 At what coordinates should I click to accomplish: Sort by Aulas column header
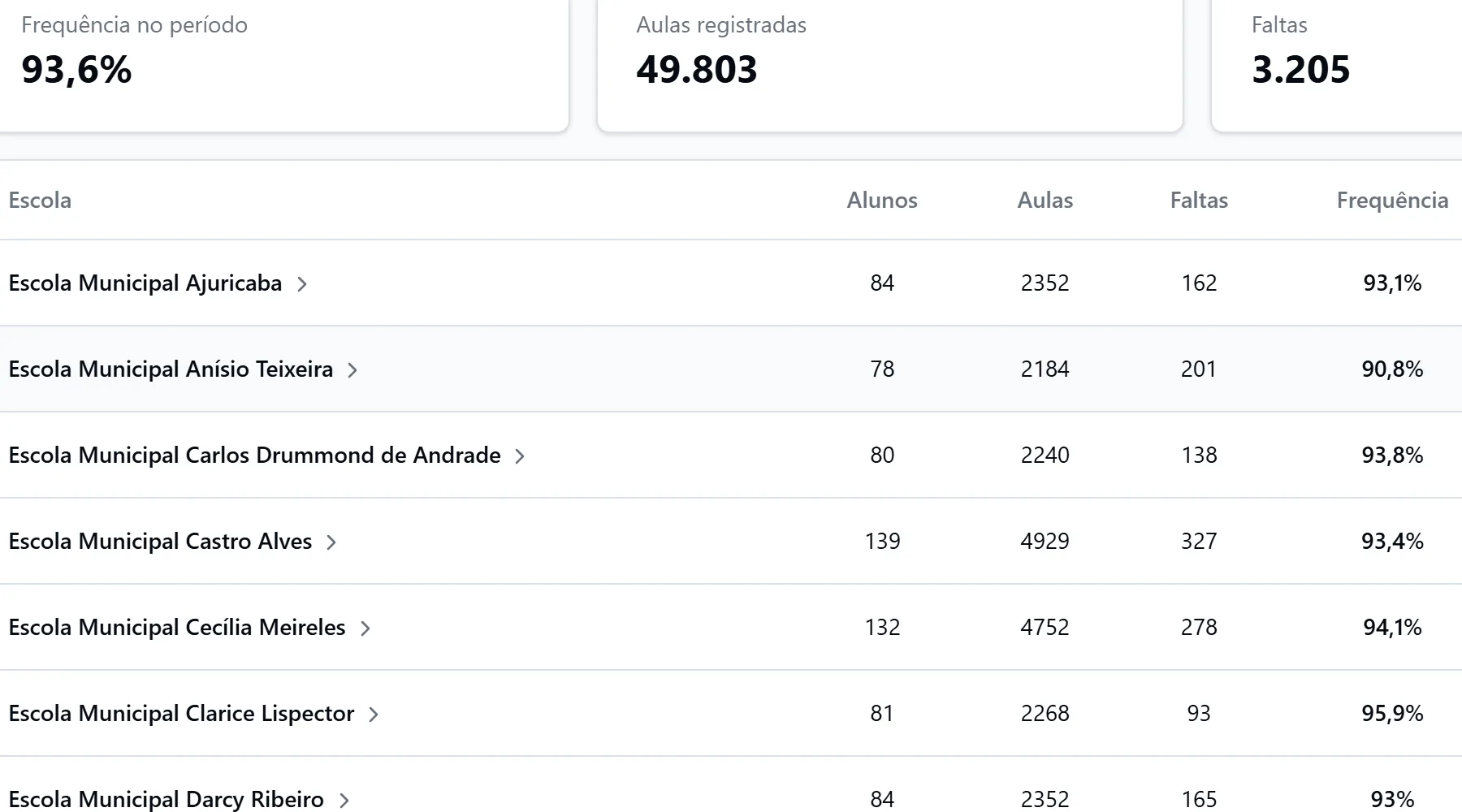[x=1045, y=201]
